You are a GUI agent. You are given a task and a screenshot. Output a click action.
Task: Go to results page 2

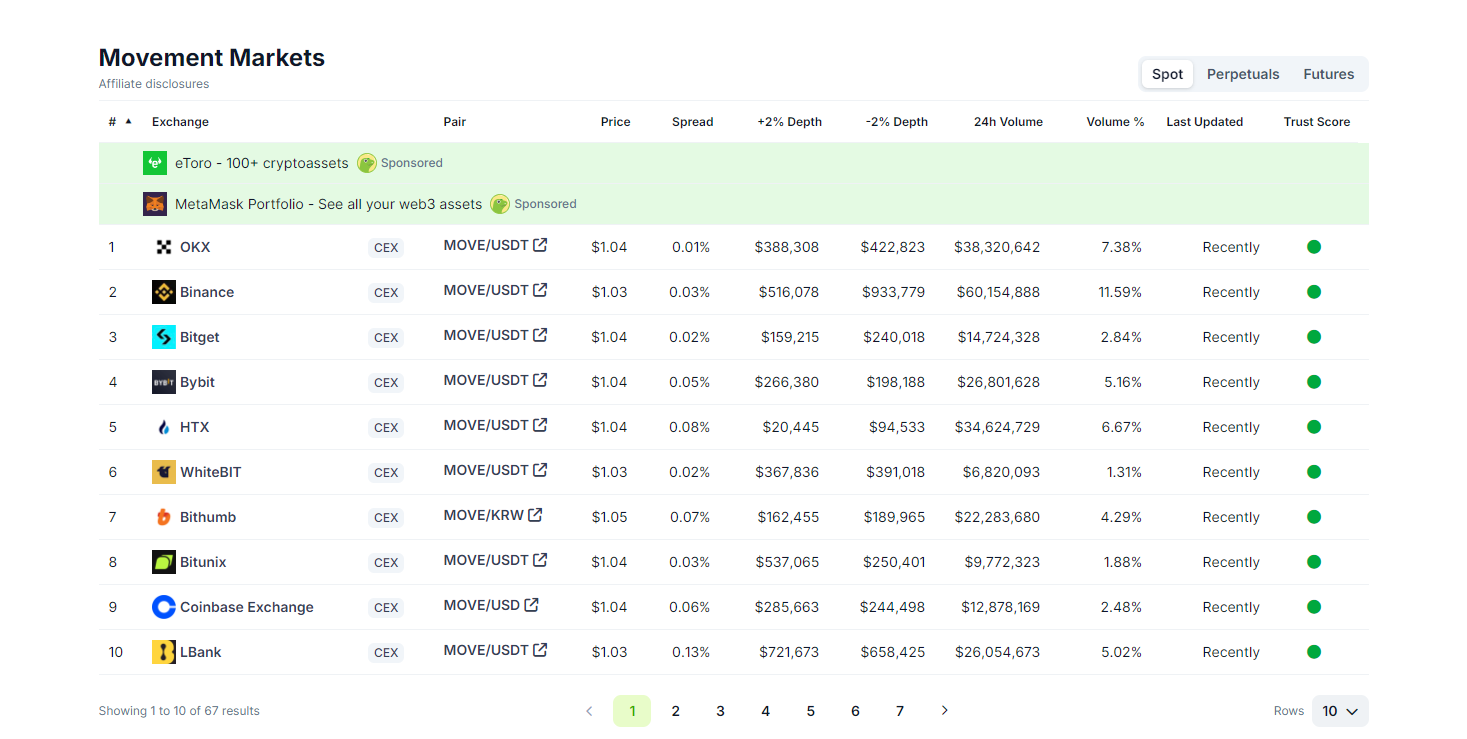pyautogui.click(x=676, y=711)
